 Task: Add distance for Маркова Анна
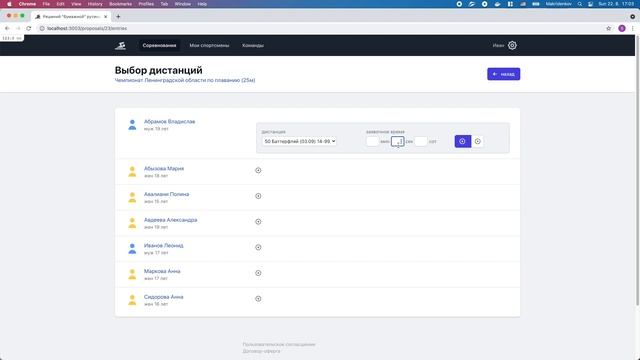point(258,273)
